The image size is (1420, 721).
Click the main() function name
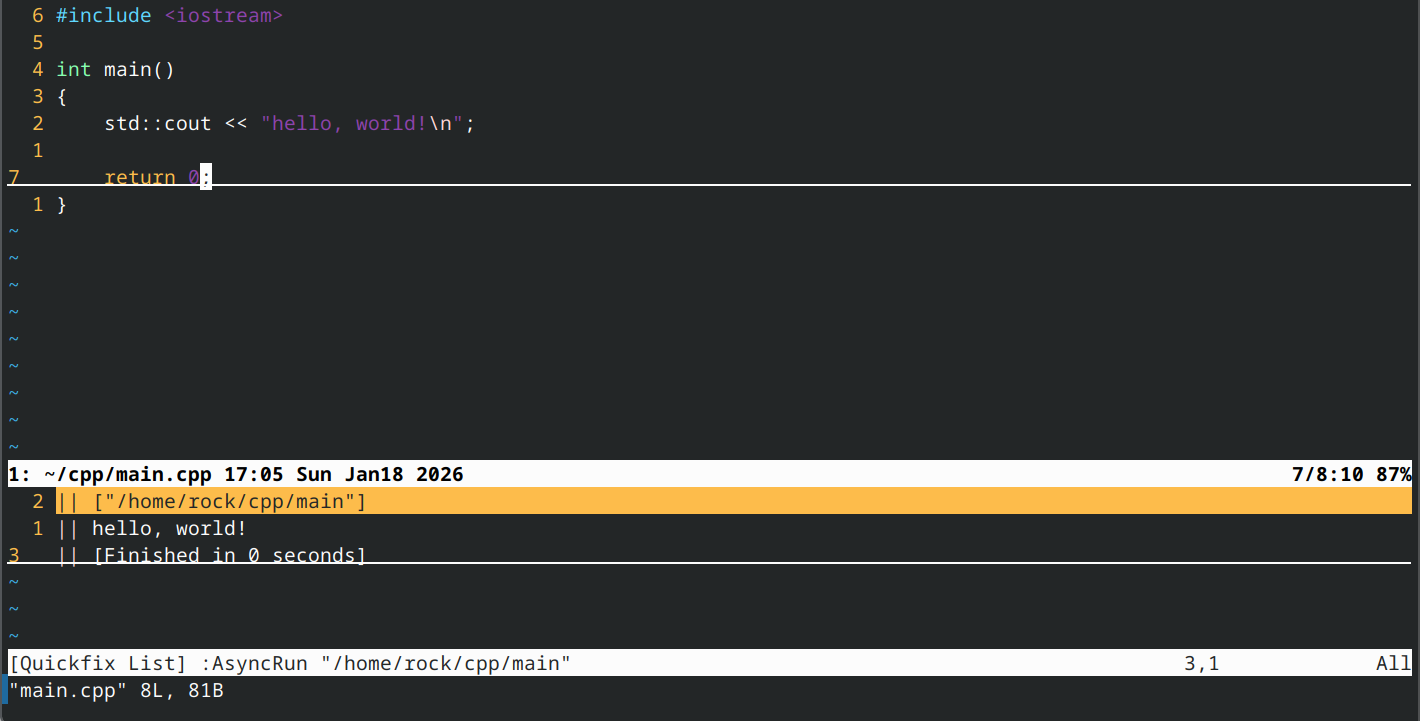[x=139, y=70]
